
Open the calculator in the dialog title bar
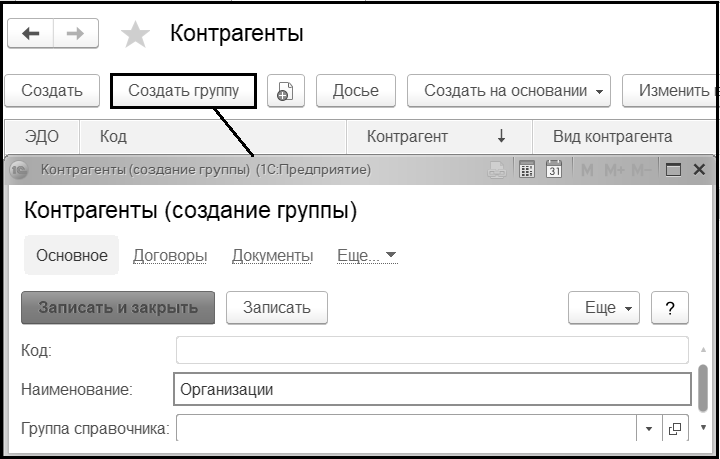pos(528,170)
